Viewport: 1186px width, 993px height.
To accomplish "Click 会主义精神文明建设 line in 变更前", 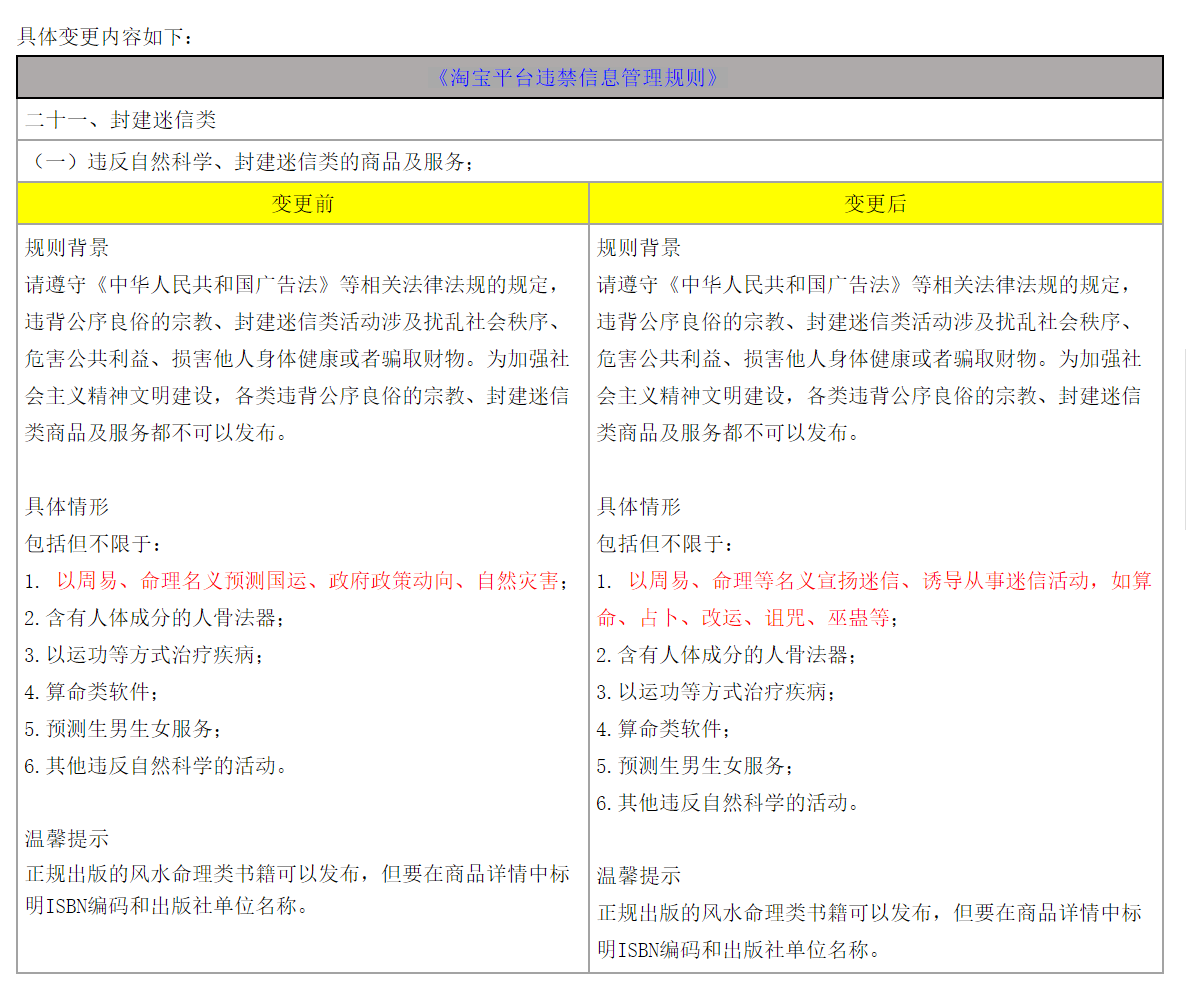I will [297, 396].
